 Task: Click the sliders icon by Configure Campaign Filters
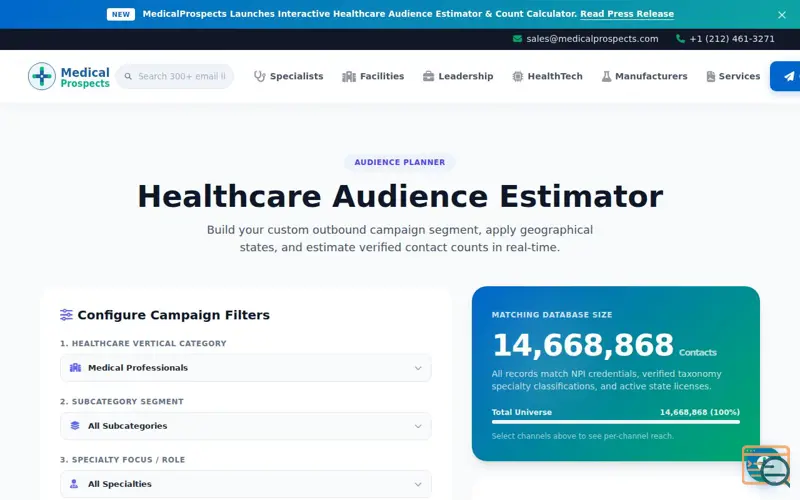(66, 315)
